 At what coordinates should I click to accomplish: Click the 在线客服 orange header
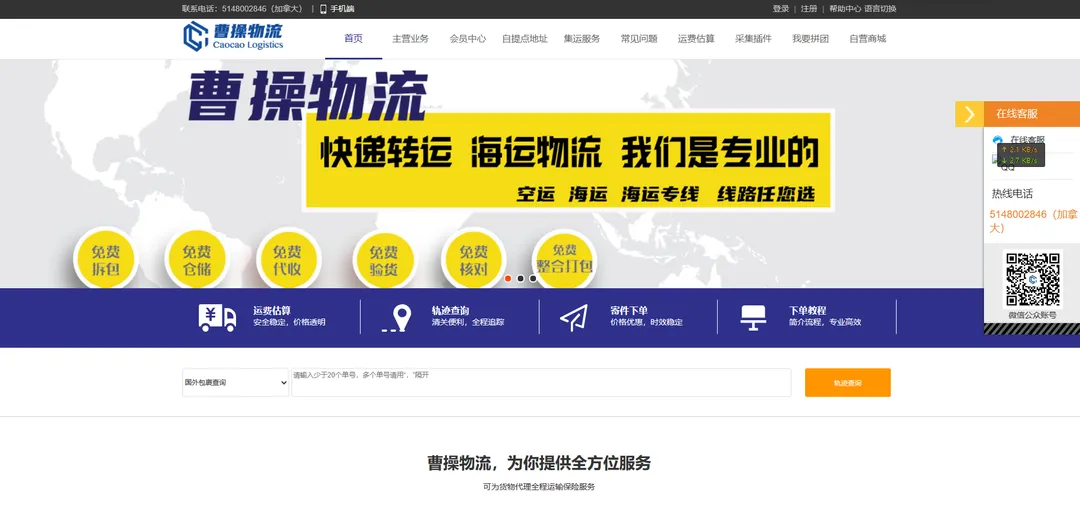click(x=1032, y=114)
